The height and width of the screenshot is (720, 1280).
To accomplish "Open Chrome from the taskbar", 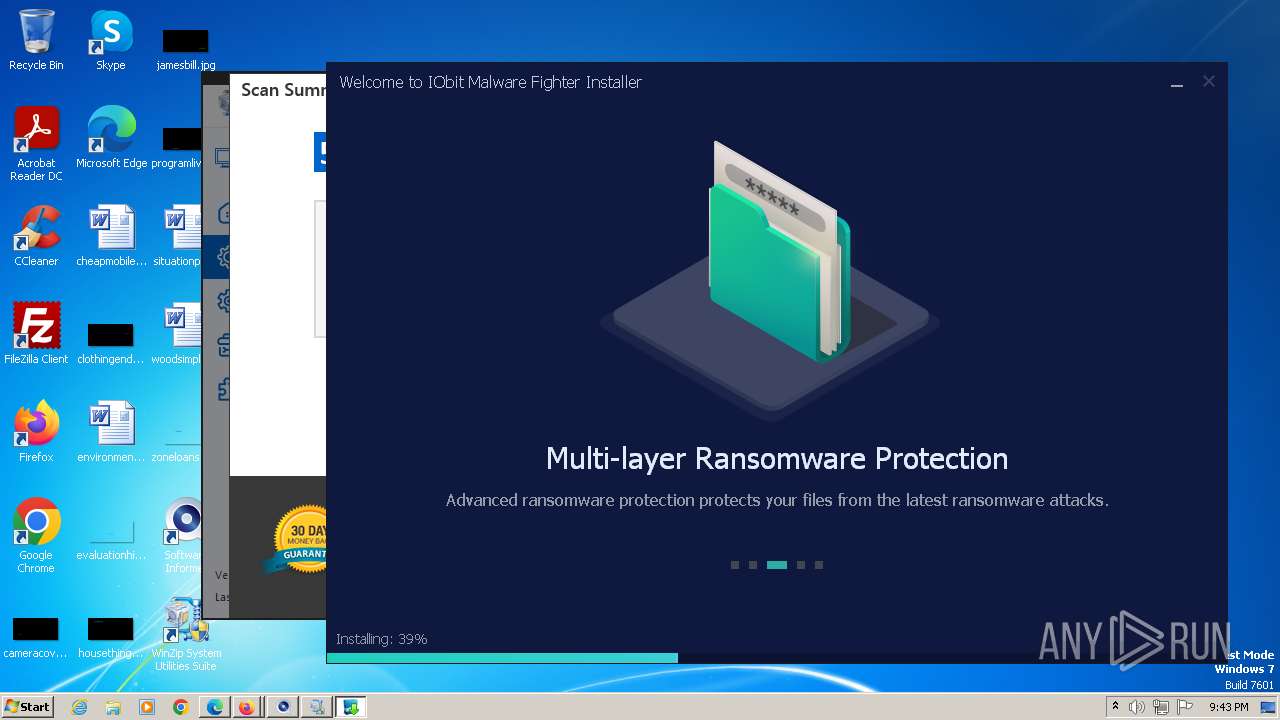I will [x=181, y=707].
